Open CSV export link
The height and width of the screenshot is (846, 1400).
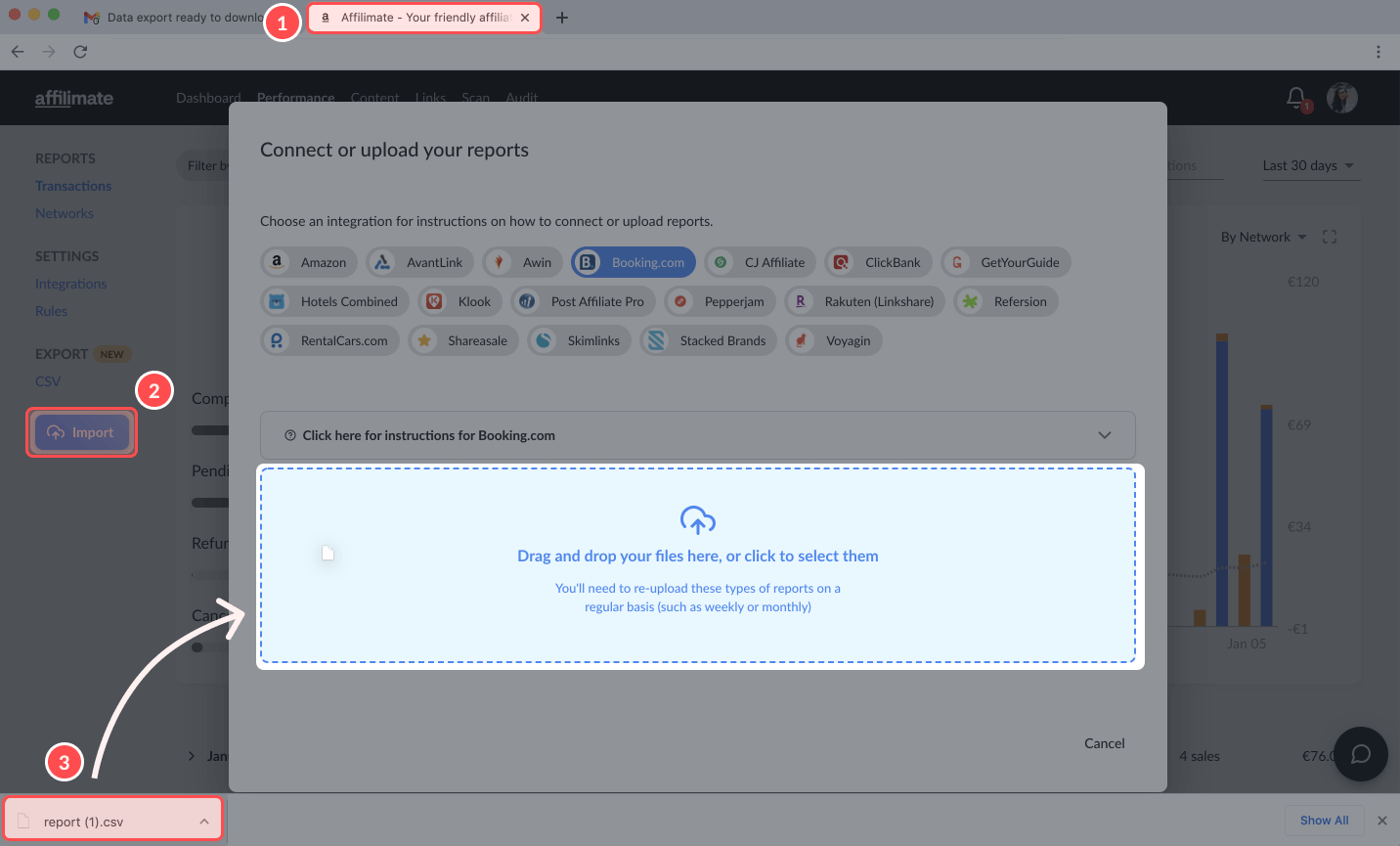(x=48, y=381)
